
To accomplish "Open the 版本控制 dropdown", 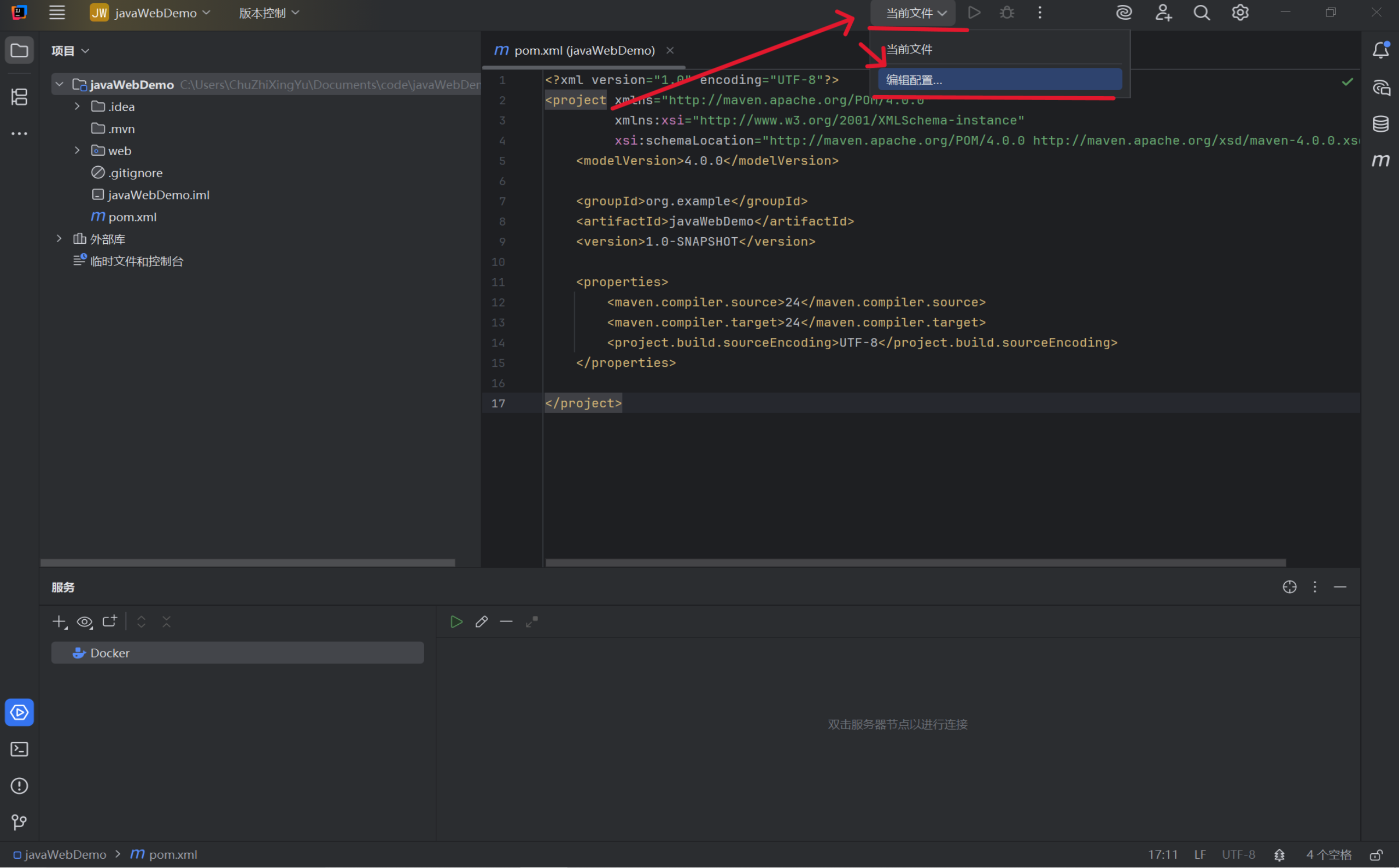I will pyautogui.click(x=268, y=12).
